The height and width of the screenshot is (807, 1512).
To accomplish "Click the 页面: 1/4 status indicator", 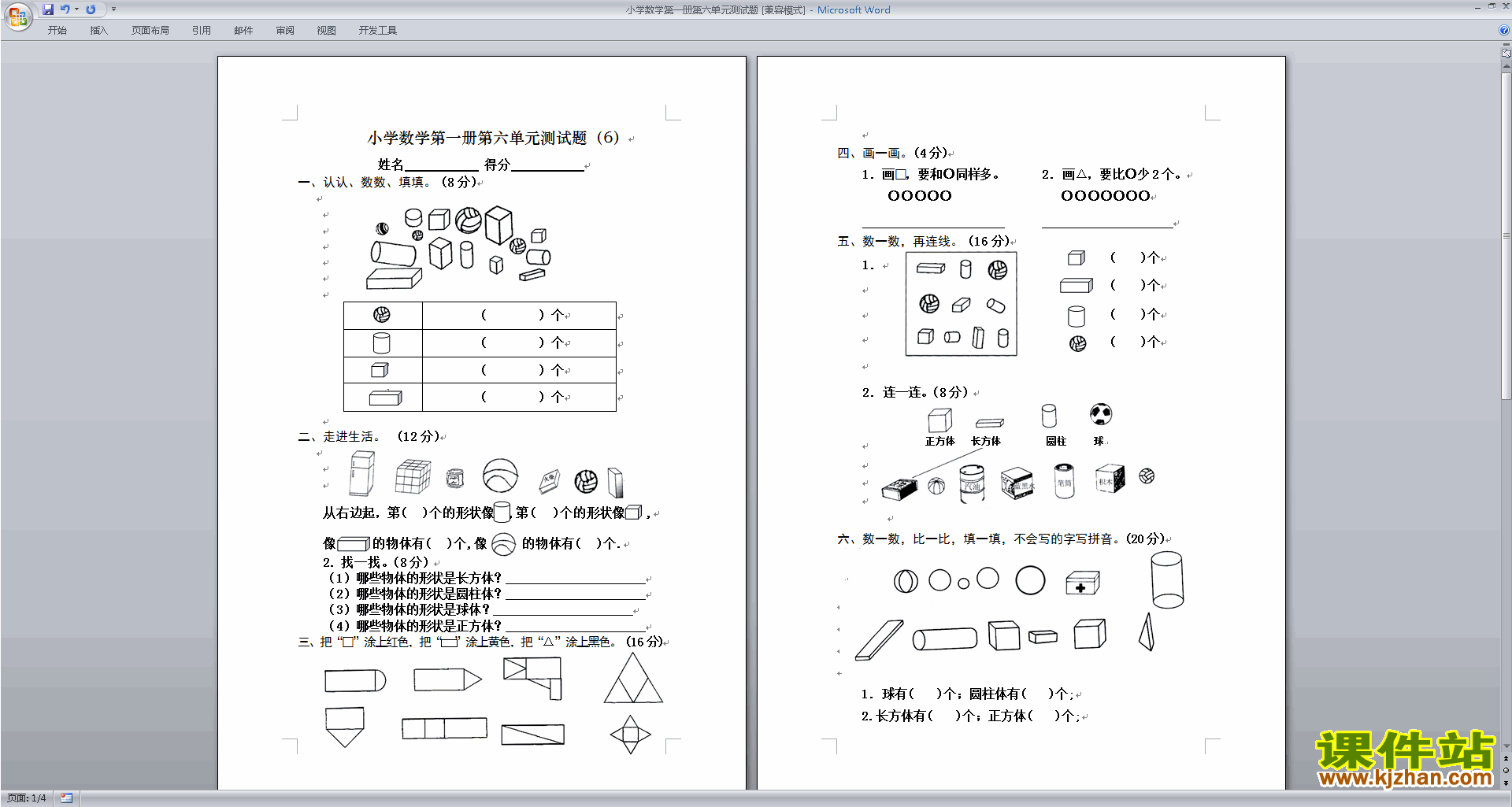I will (26, 798).
